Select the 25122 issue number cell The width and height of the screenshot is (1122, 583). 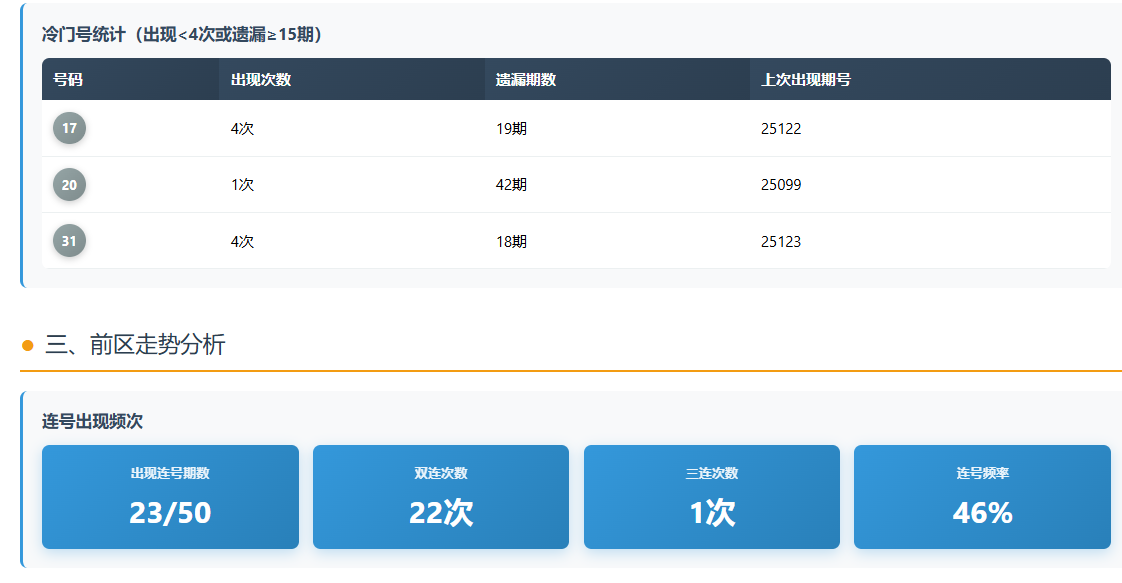[x=930, y=129]
